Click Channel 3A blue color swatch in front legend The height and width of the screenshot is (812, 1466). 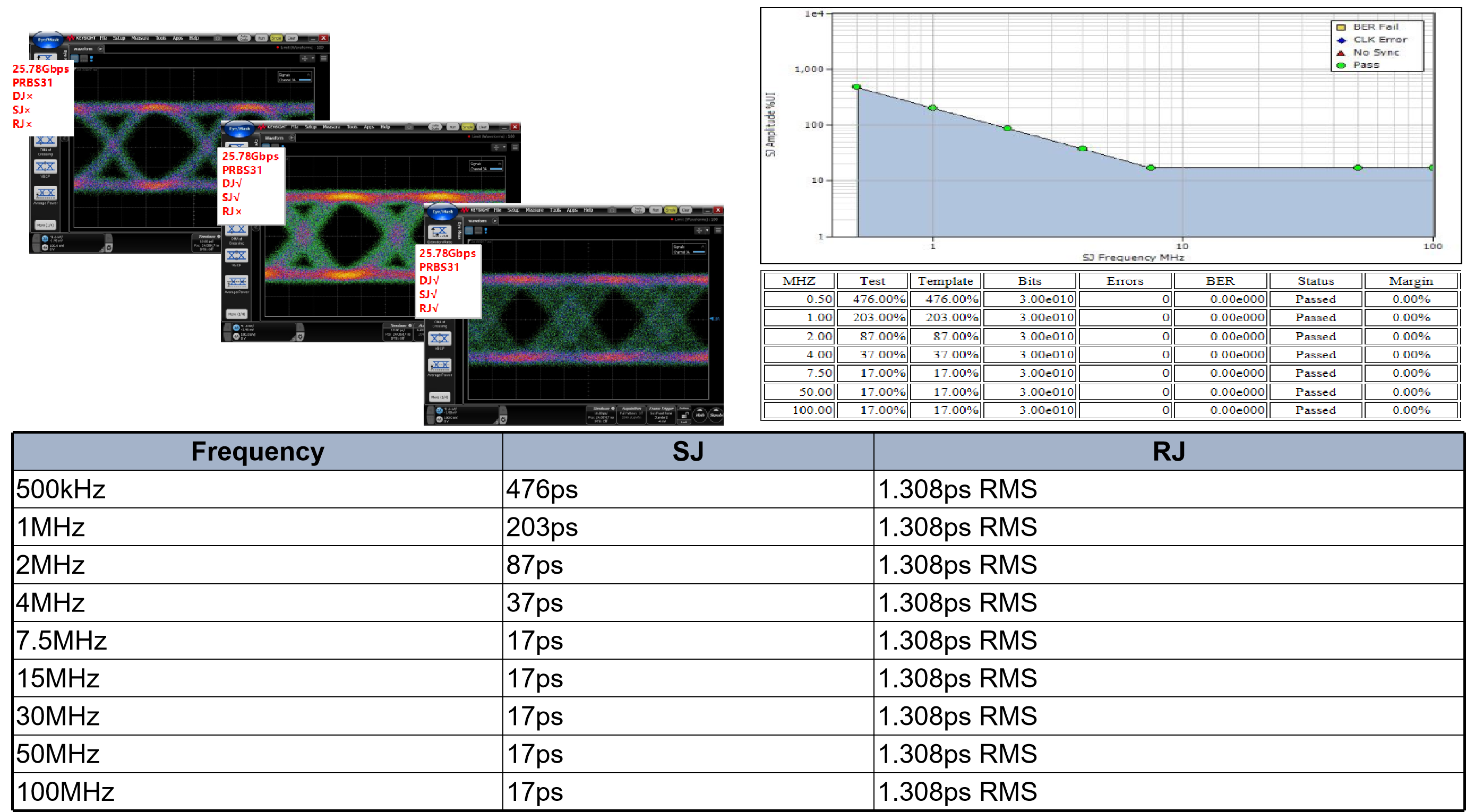699,252
